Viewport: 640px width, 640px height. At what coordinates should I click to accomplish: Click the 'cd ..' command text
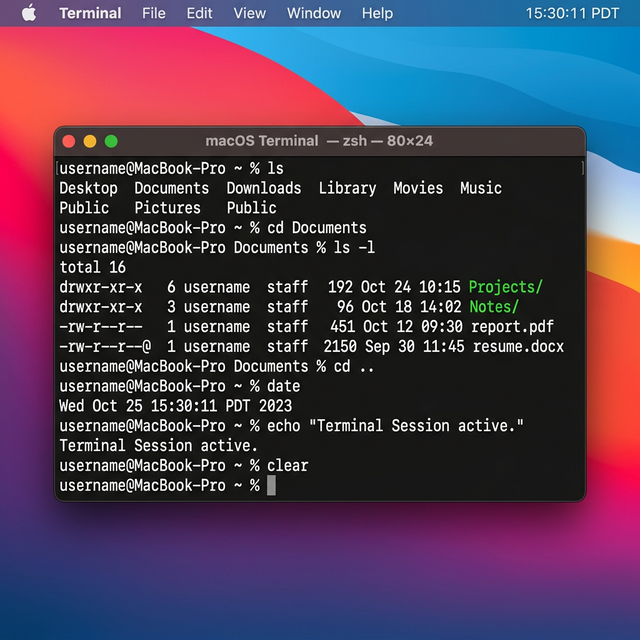(354, 366)
